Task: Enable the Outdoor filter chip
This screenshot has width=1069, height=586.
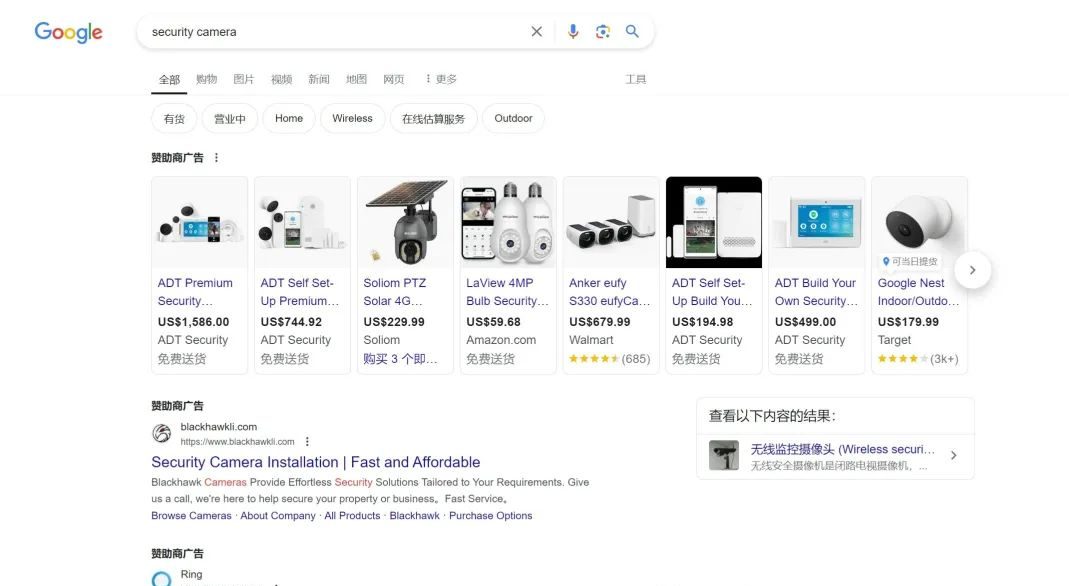Action: click(x=513, y=118)
